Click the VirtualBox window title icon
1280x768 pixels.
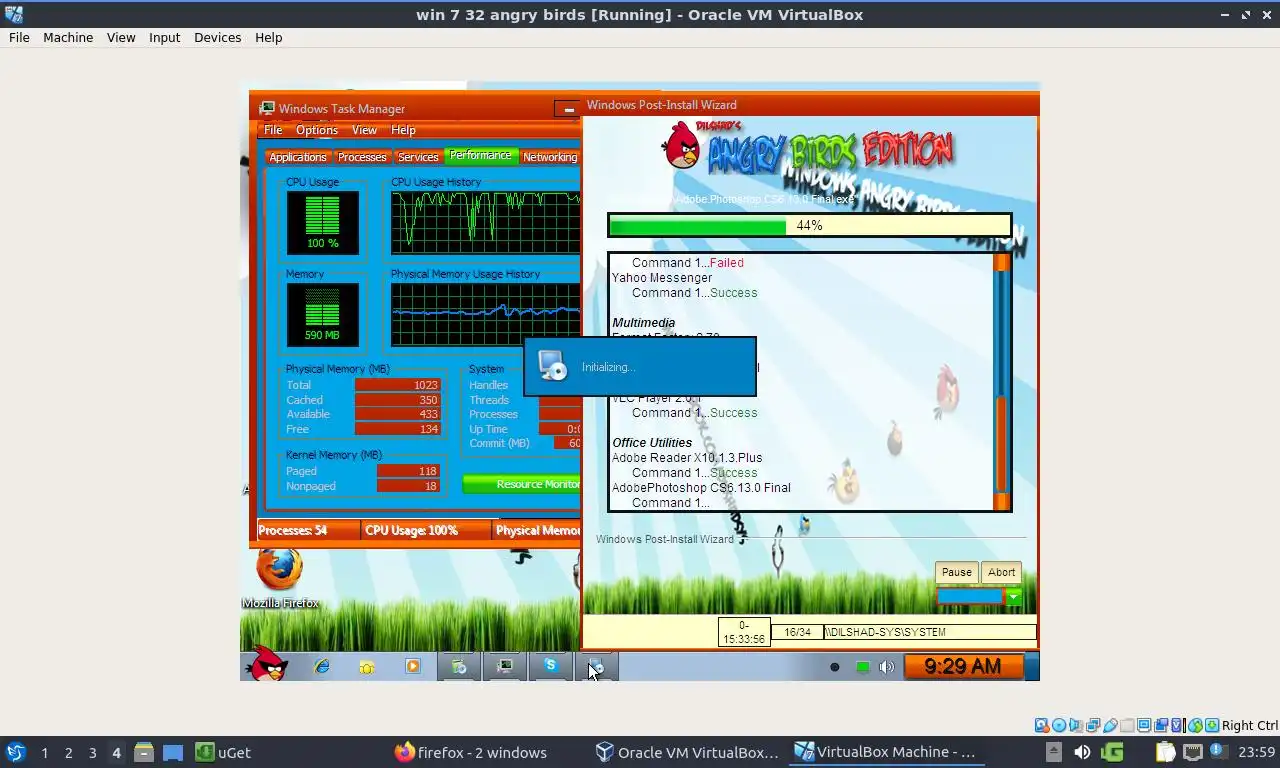point(14,14)
